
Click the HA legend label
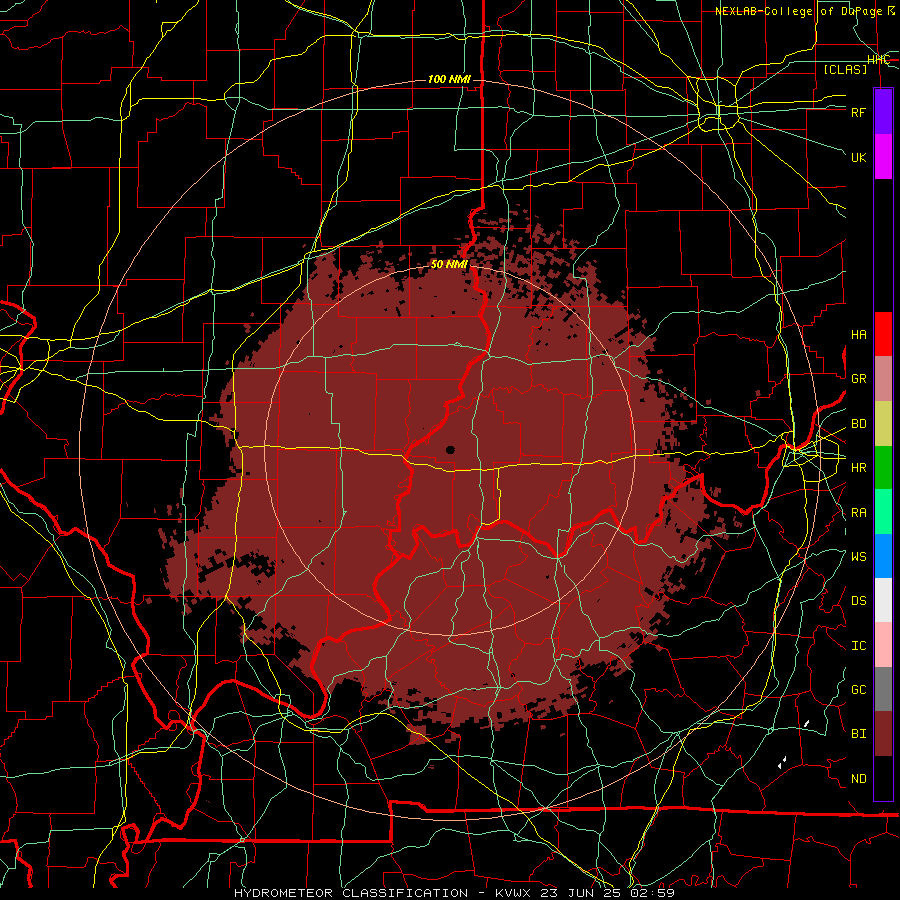point(858,335)
